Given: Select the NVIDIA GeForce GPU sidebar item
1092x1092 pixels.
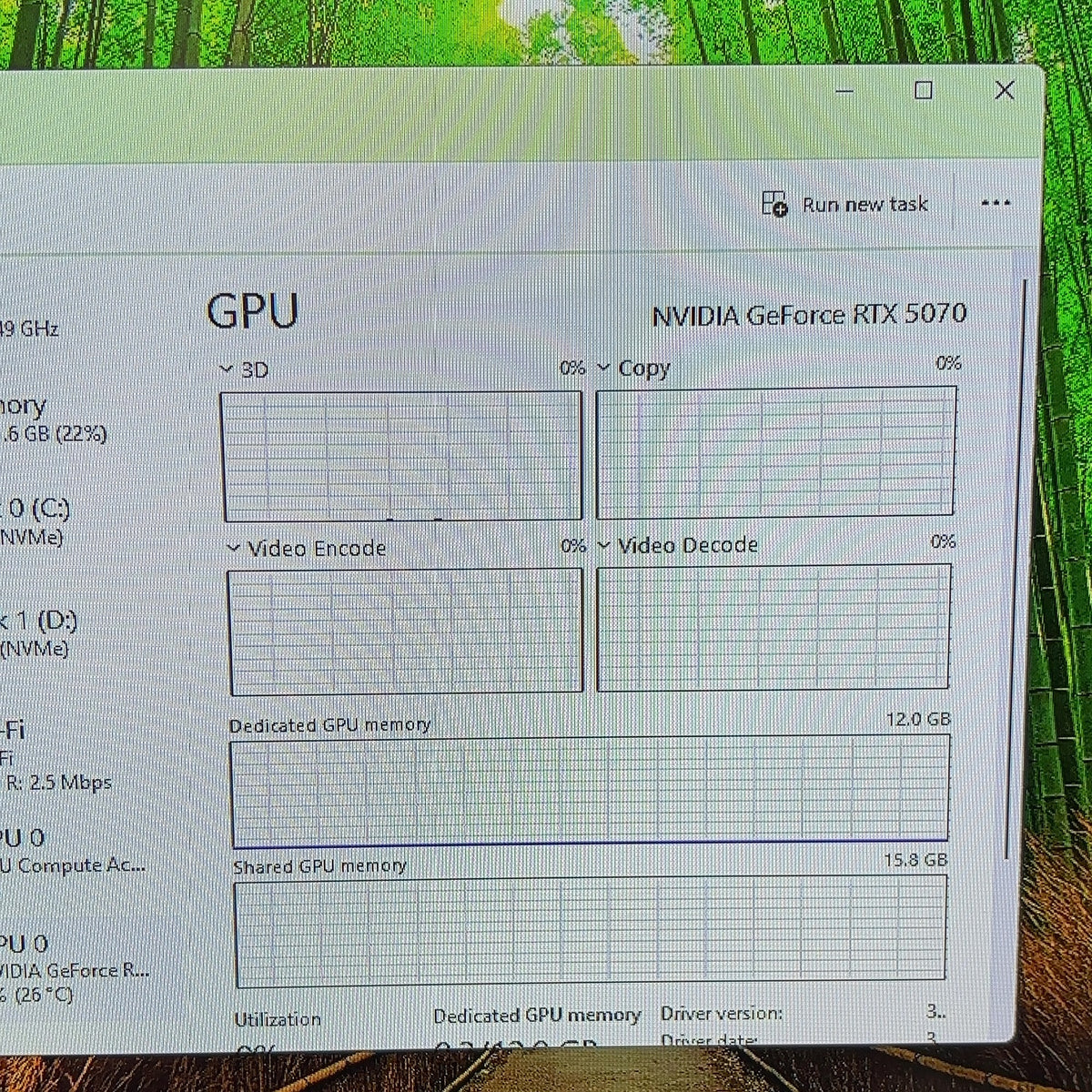Looking at the screenshot, I should tap(75, 967).
